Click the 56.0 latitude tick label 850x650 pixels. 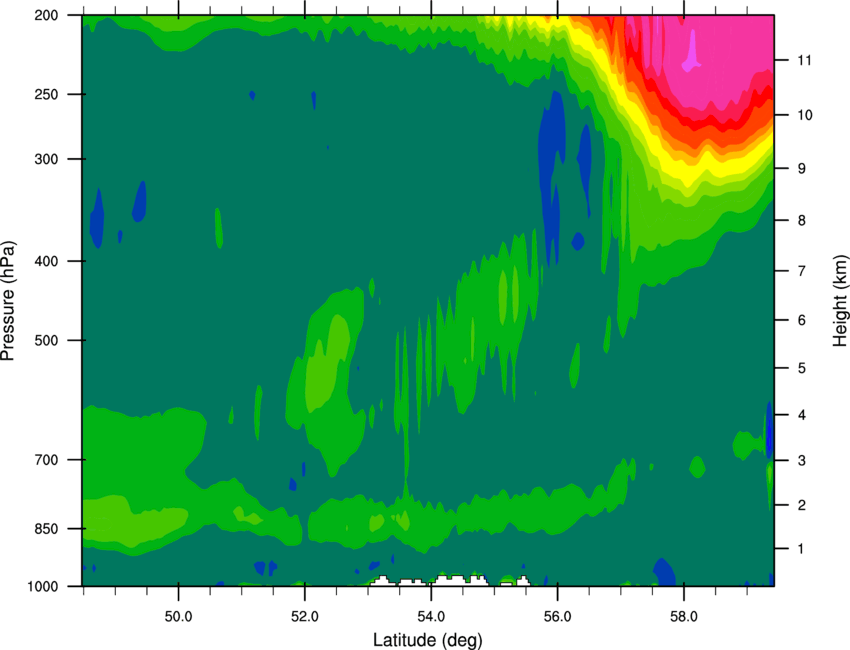click(557, 617)
